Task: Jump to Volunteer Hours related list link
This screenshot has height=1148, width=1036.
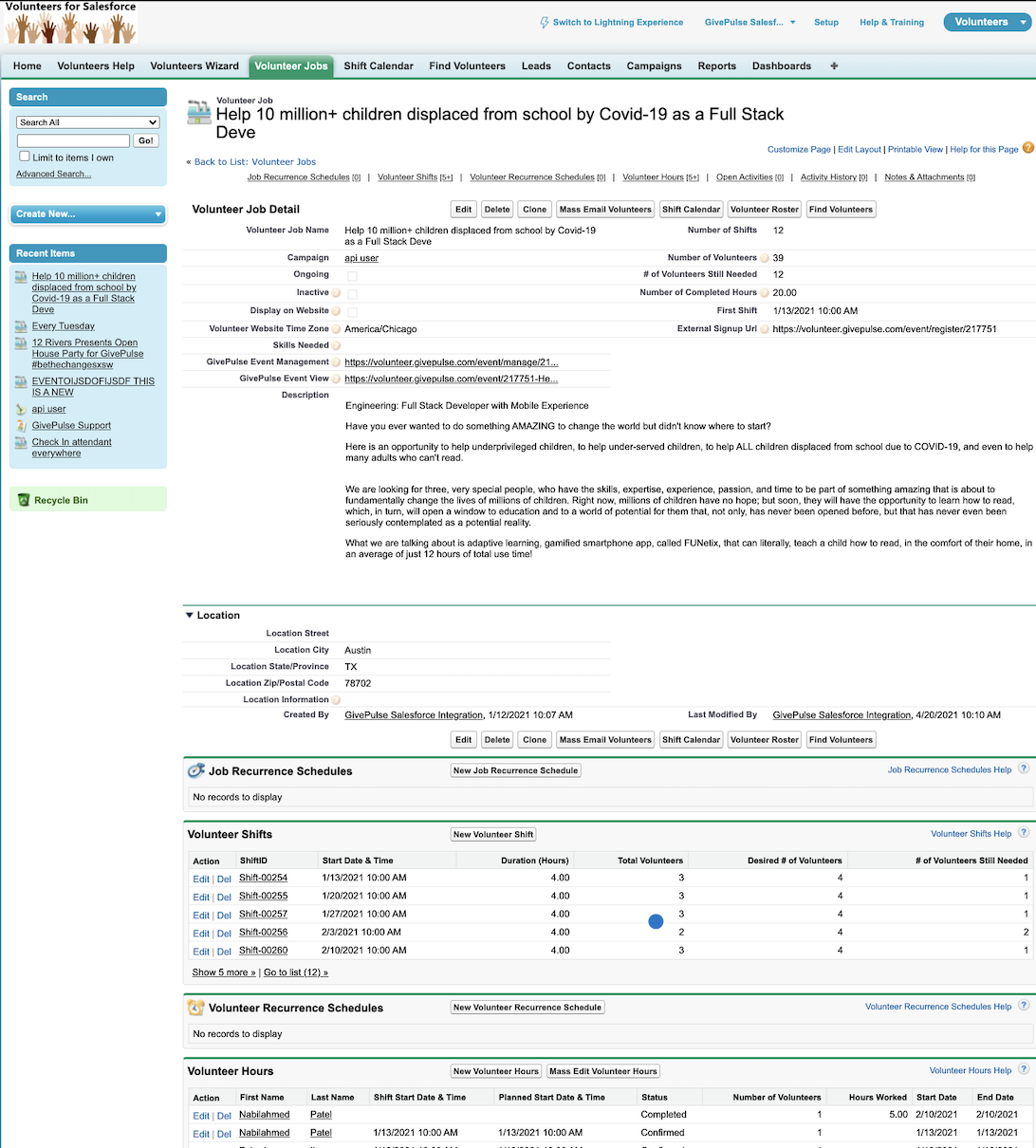Action: tap(660, 177)
